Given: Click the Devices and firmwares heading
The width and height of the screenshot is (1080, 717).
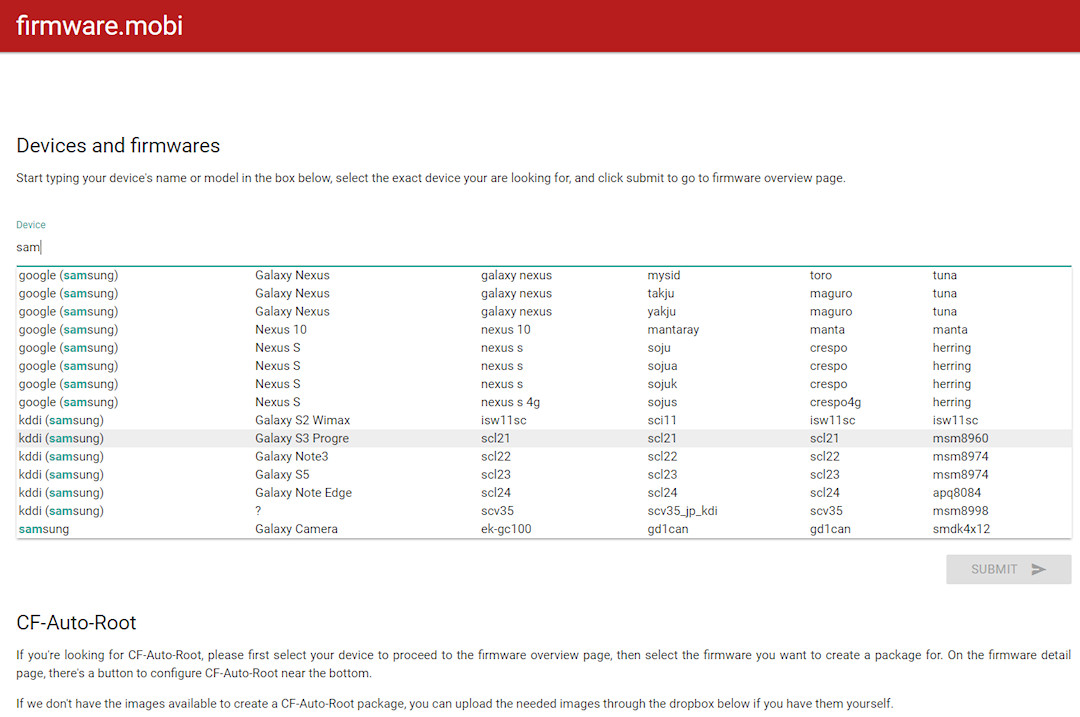Looking at the screenshot, I should pyautogui.click(x=118, y=146).
